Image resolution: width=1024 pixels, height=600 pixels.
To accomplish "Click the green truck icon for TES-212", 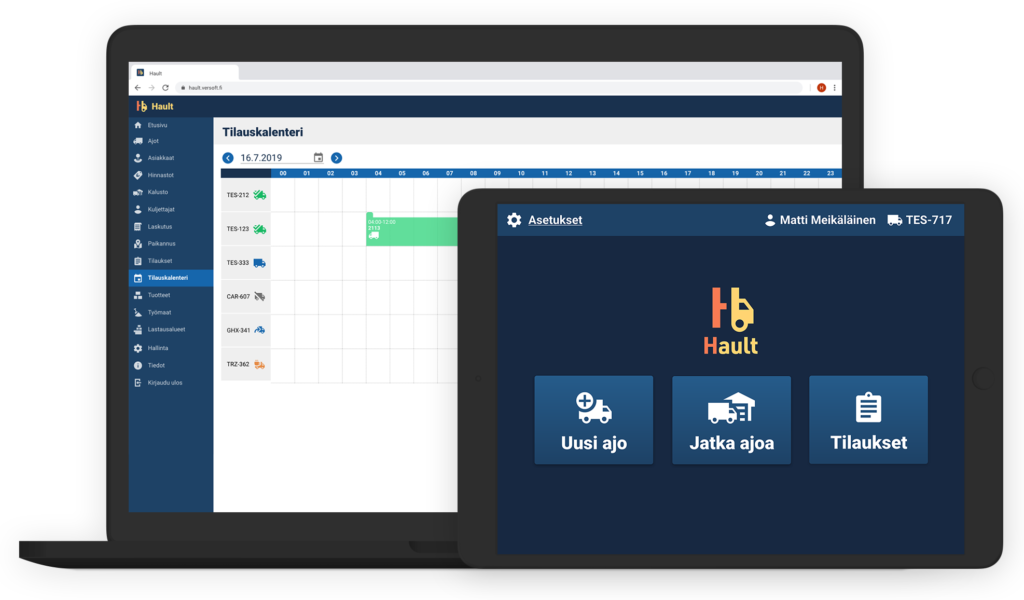I will (x=259, y=195).
